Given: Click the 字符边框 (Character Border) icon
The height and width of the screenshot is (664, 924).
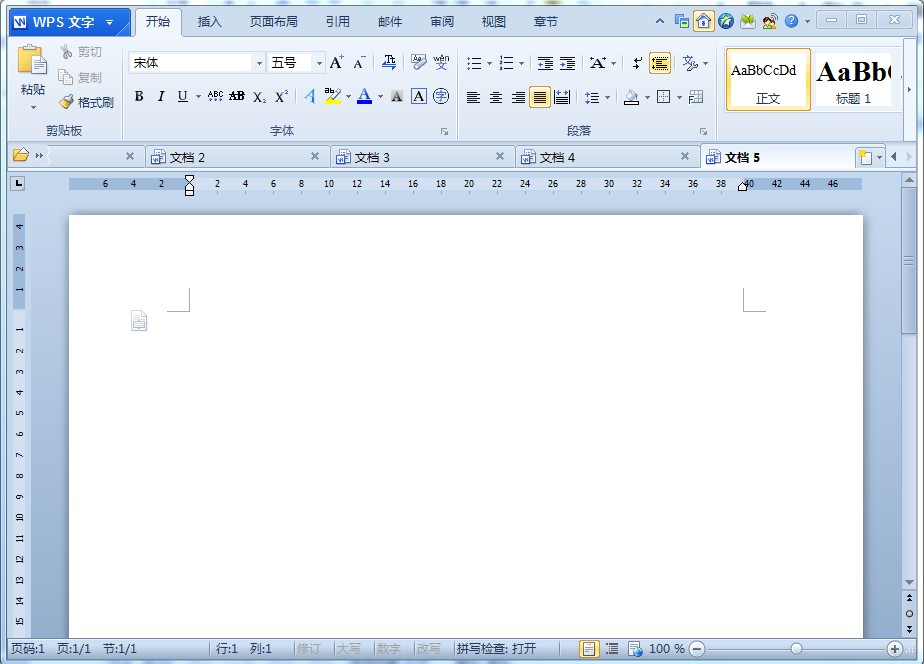Looking at the screenshot, I should 419,97.
